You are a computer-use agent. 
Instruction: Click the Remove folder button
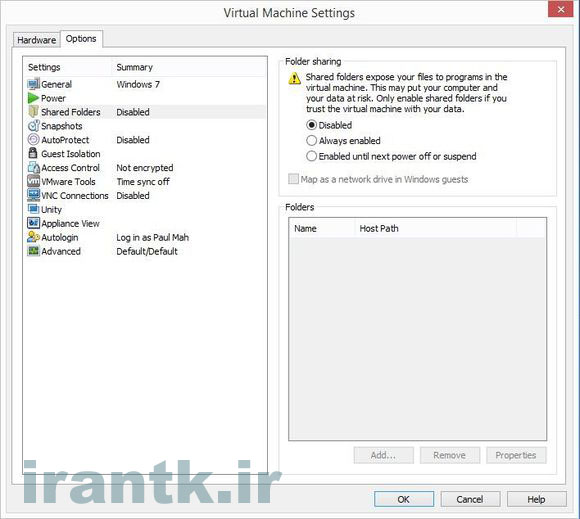450,455
